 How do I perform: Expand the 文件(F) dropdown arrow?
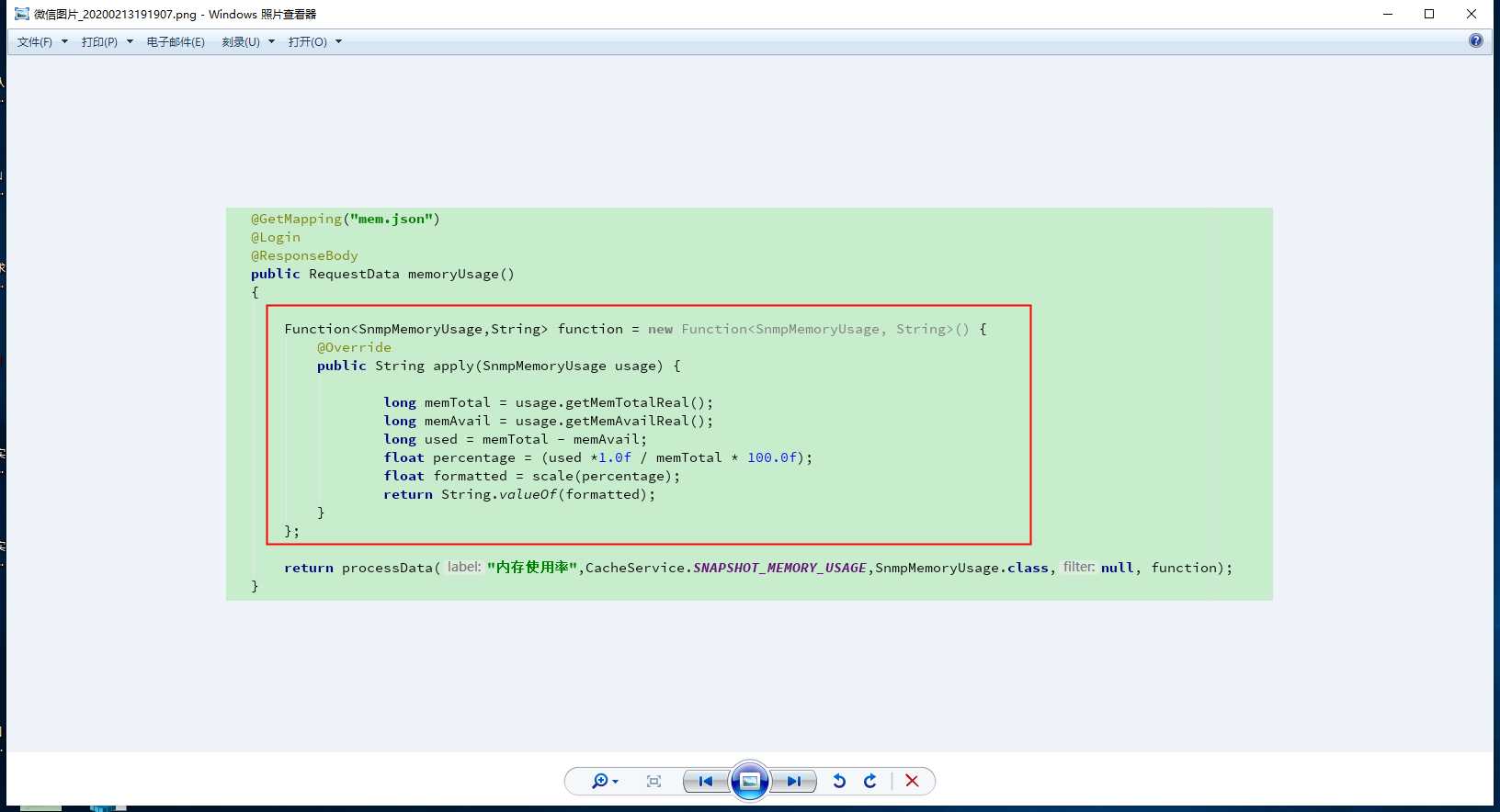[x=64, y=42]
